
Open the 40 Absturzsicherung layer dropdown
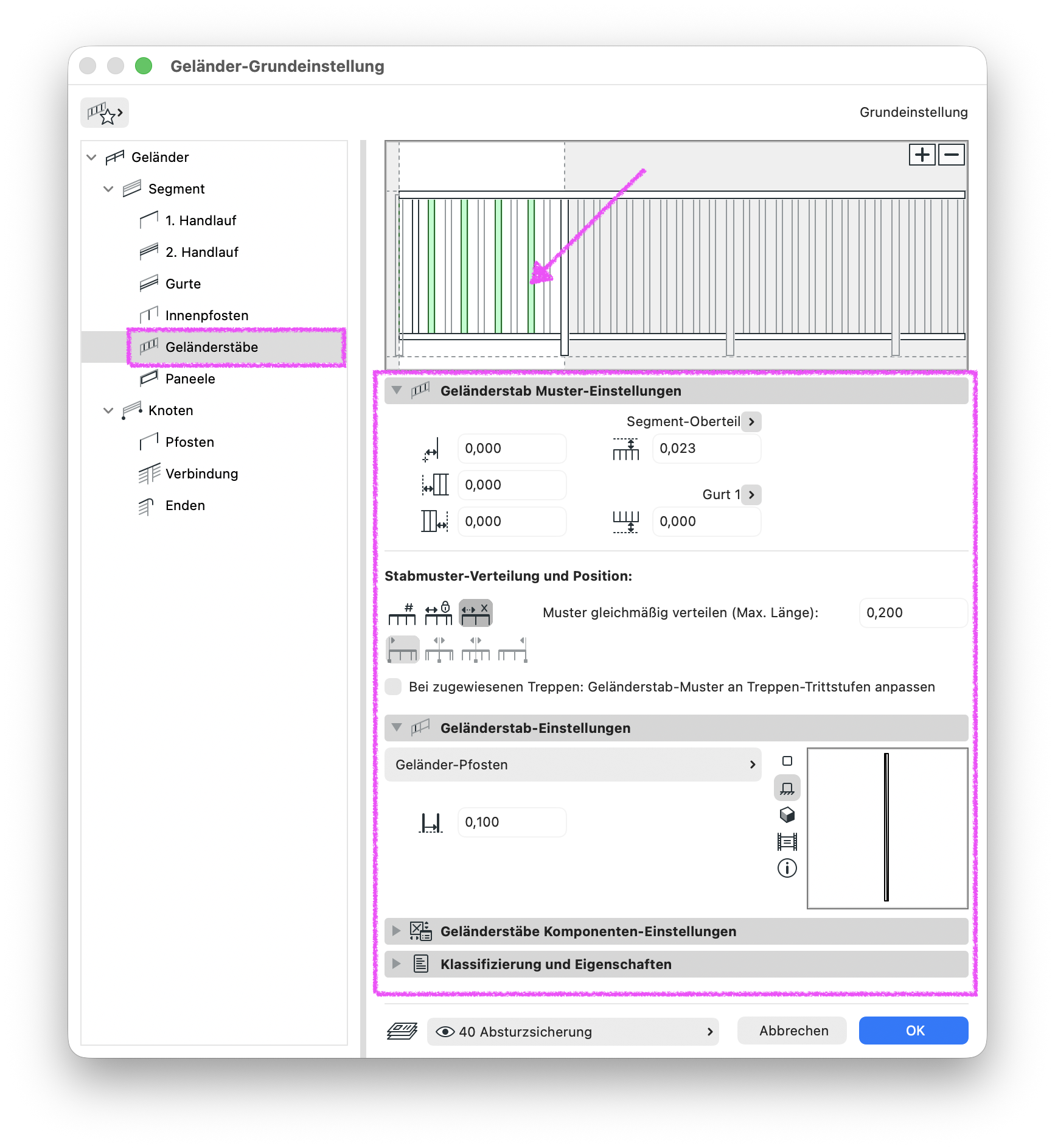click(x=573, y=1031)
